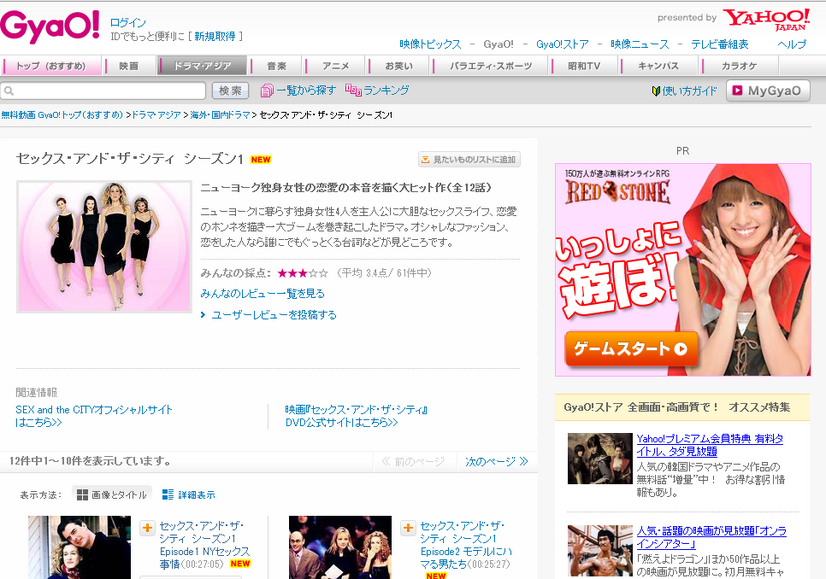Open the ヘルプ link

(792, 44)
